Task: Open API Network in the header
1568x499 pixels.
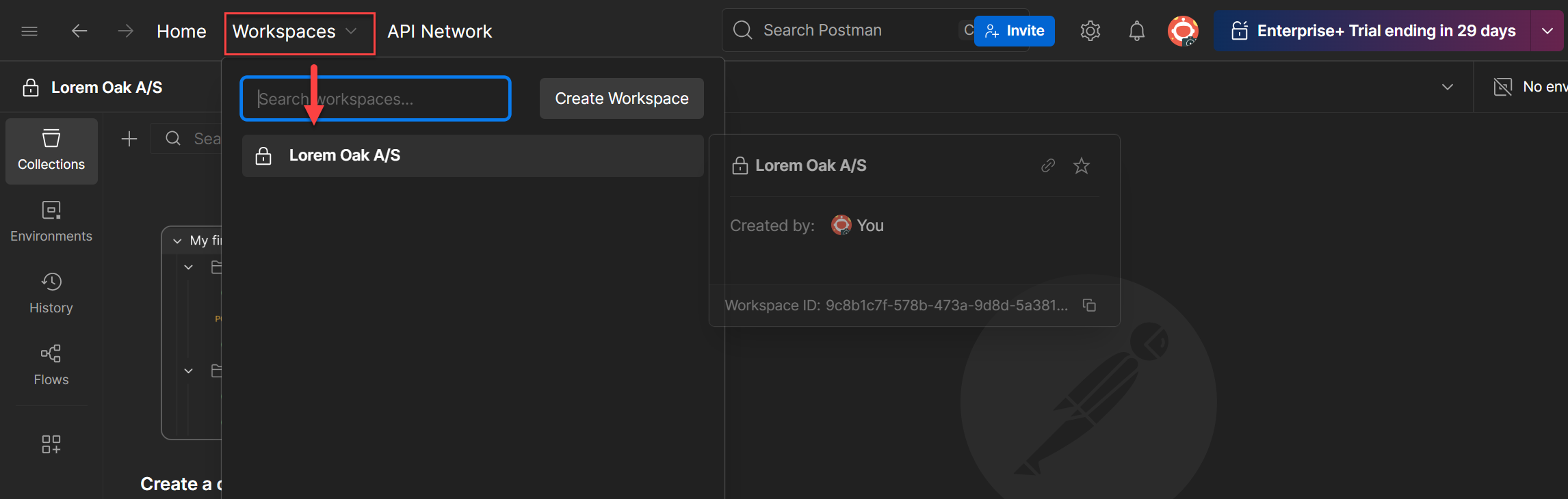Action: pyautogui.click(x=439, y=31)
